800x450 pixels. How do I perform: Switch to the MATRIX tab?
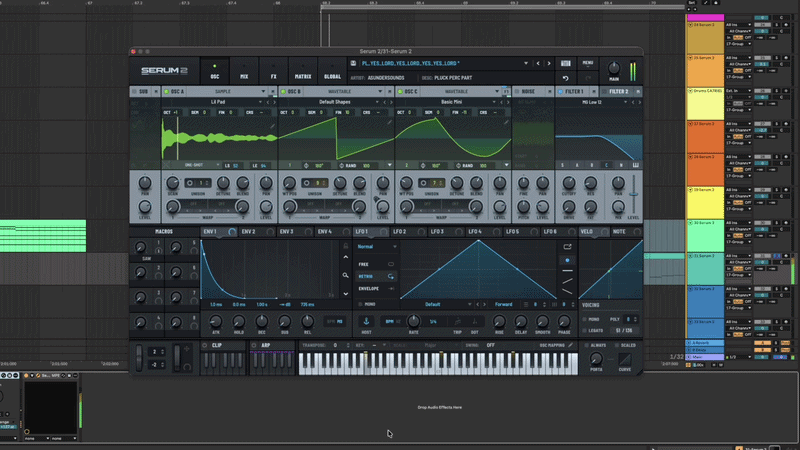pos(303,71)
